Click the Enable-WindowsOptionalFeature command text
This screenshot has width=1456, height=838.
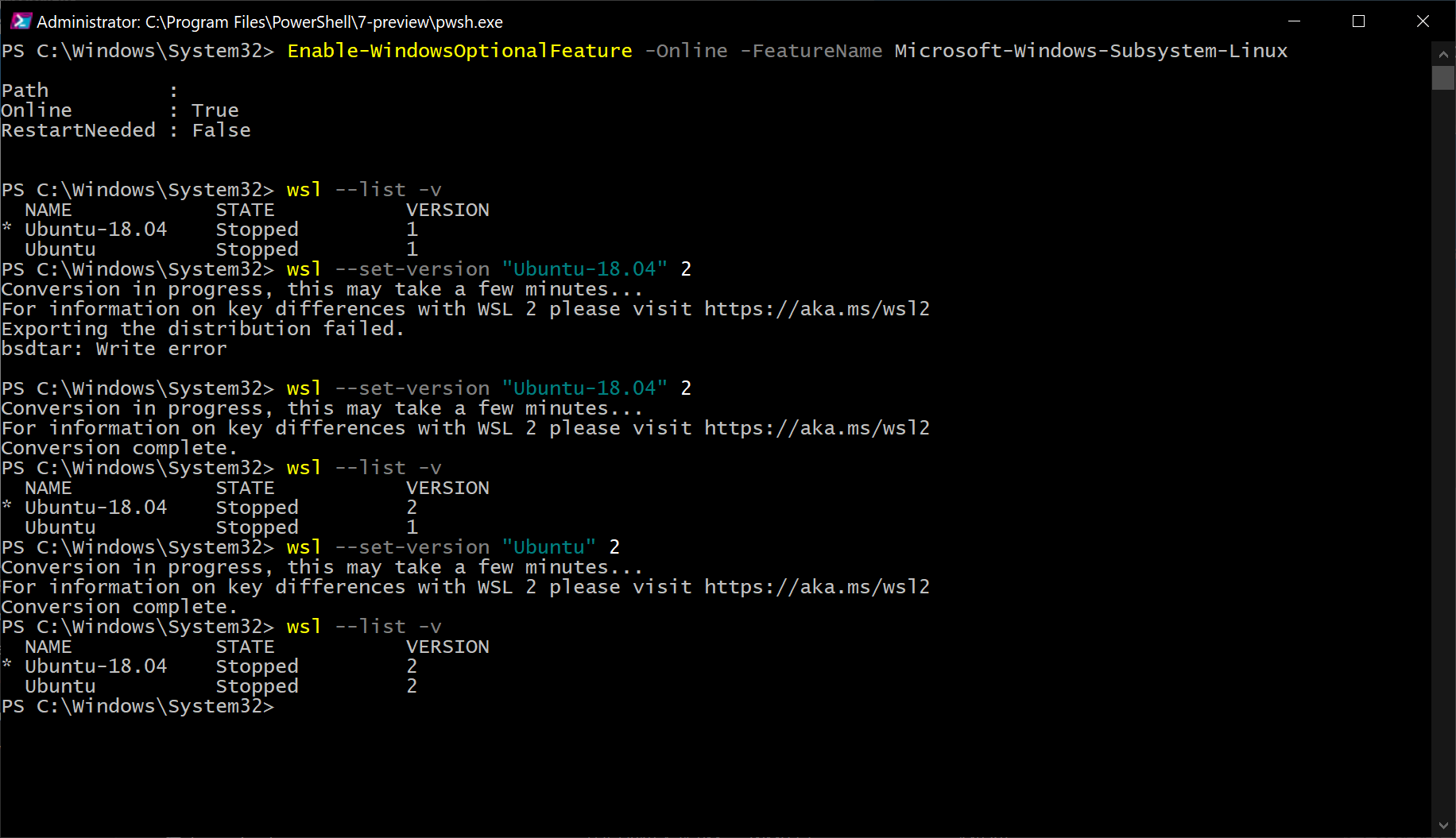[x=459, y=51]
